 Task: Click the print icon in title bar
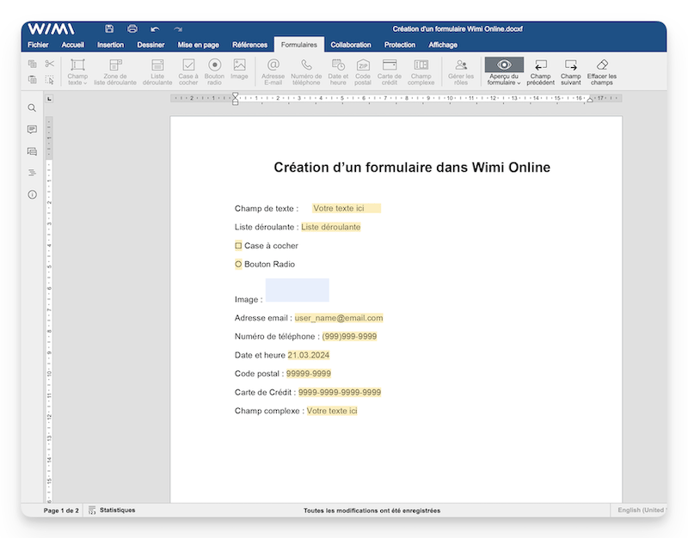click(x=132, y=29)
